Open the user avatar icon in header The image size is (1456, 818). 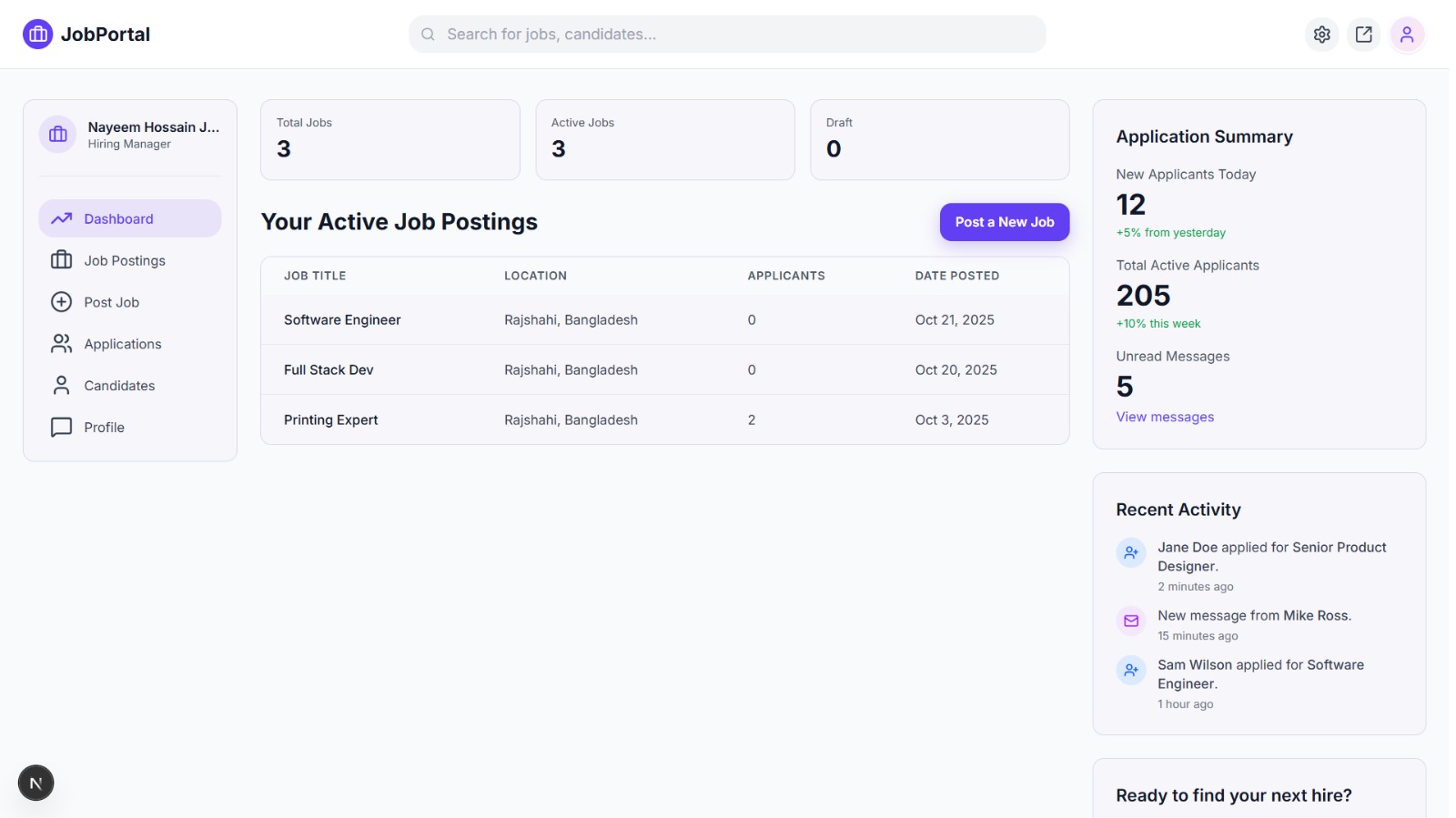[1406, 35]
